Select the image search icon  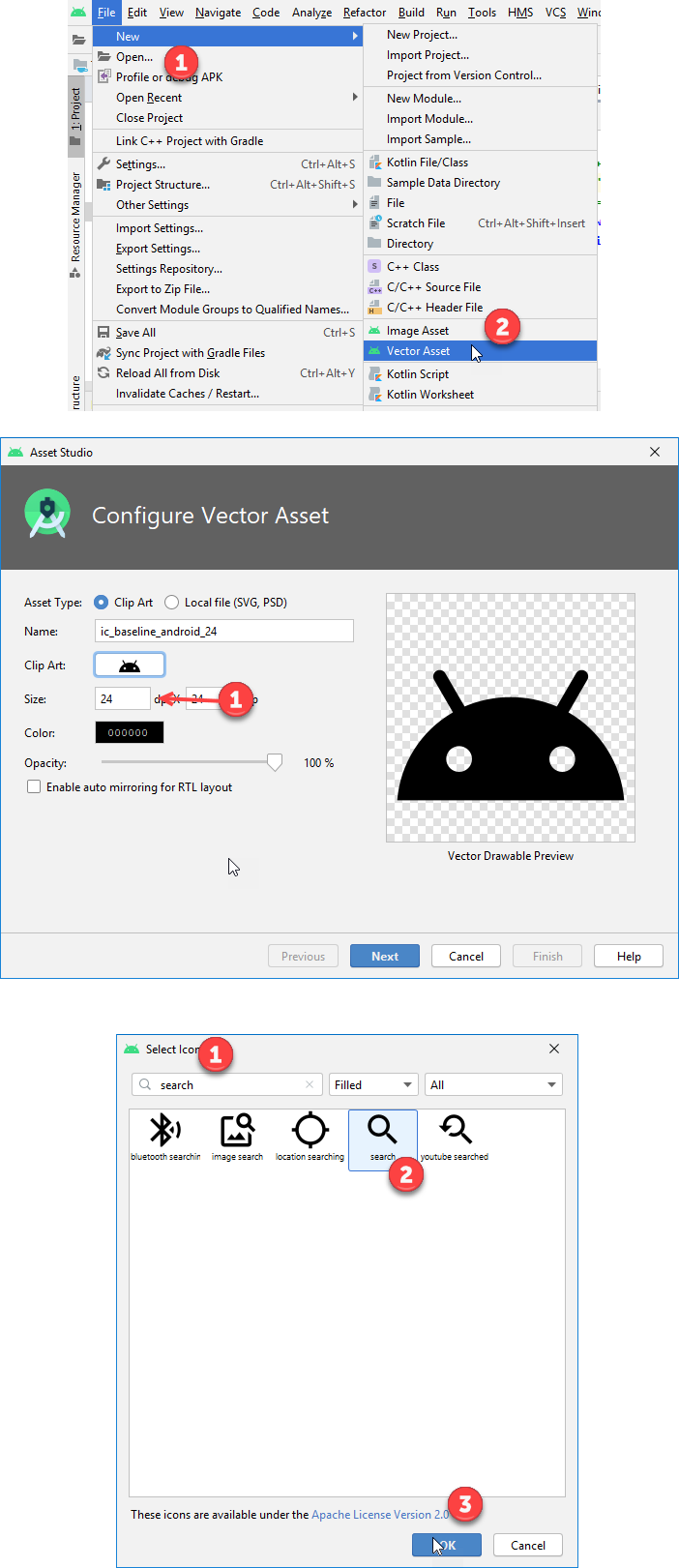[237, 1137]
